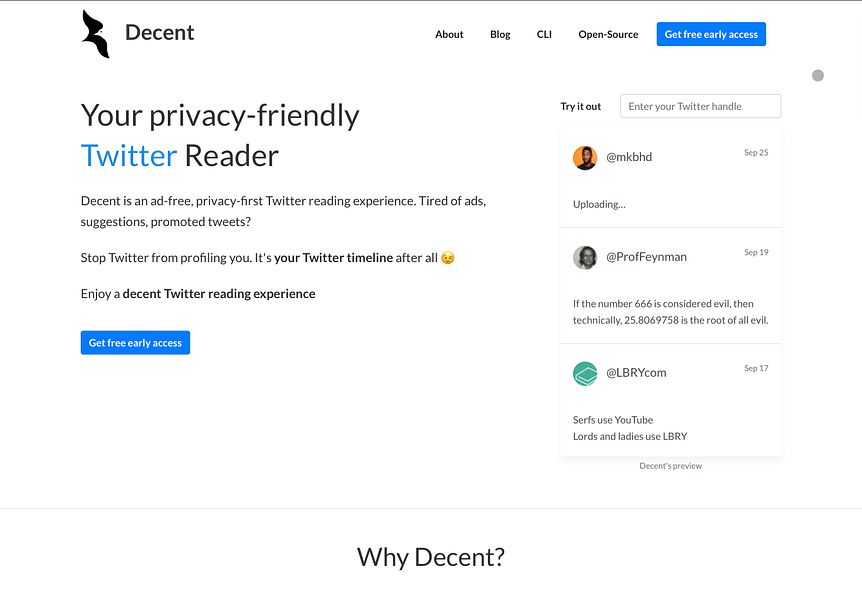Open the Blog section
This screenshot has height=600, width=862.
pos(500,34)
